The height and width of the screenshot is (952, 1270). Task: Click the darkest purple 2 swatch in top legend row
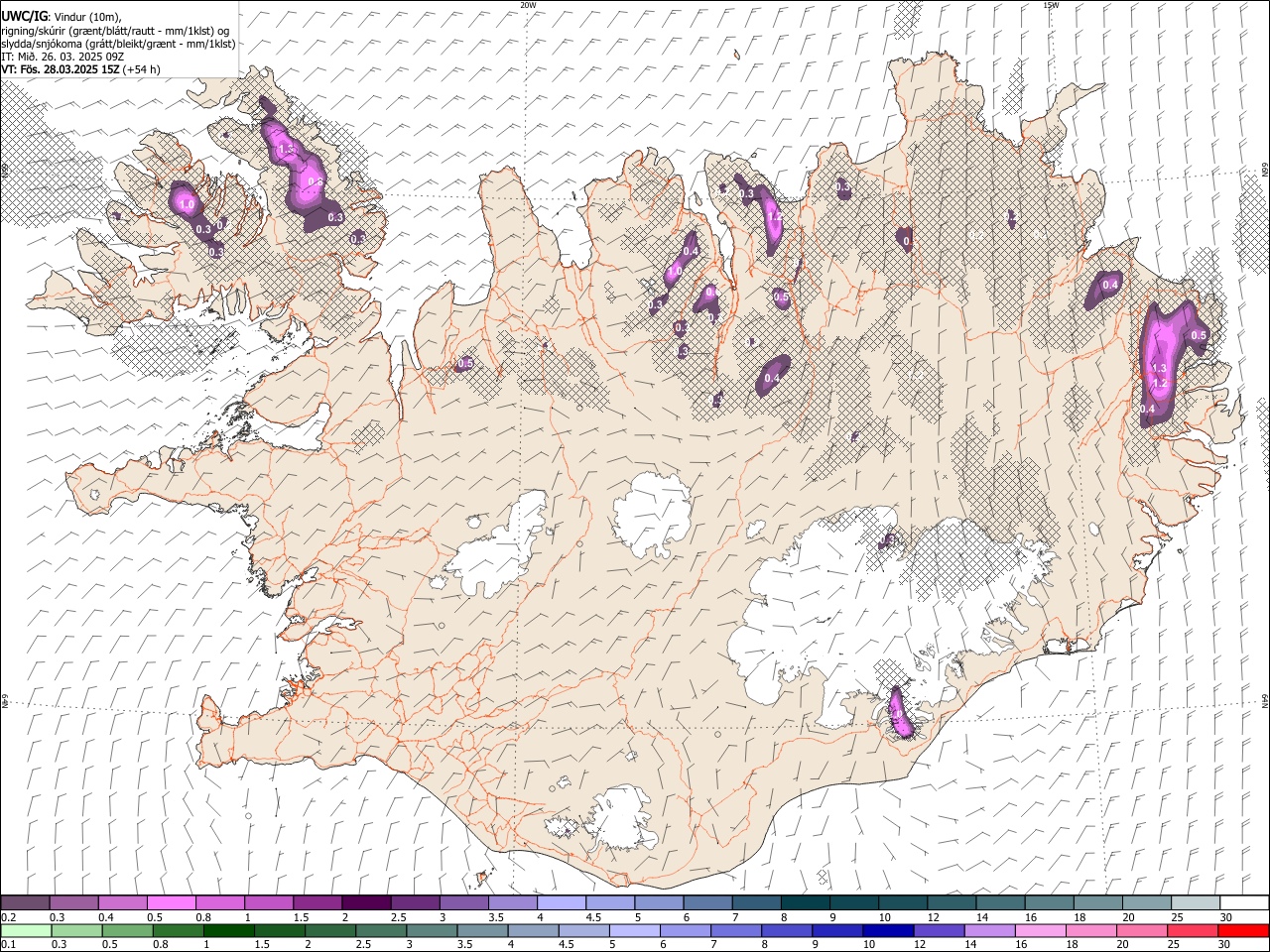365,902
